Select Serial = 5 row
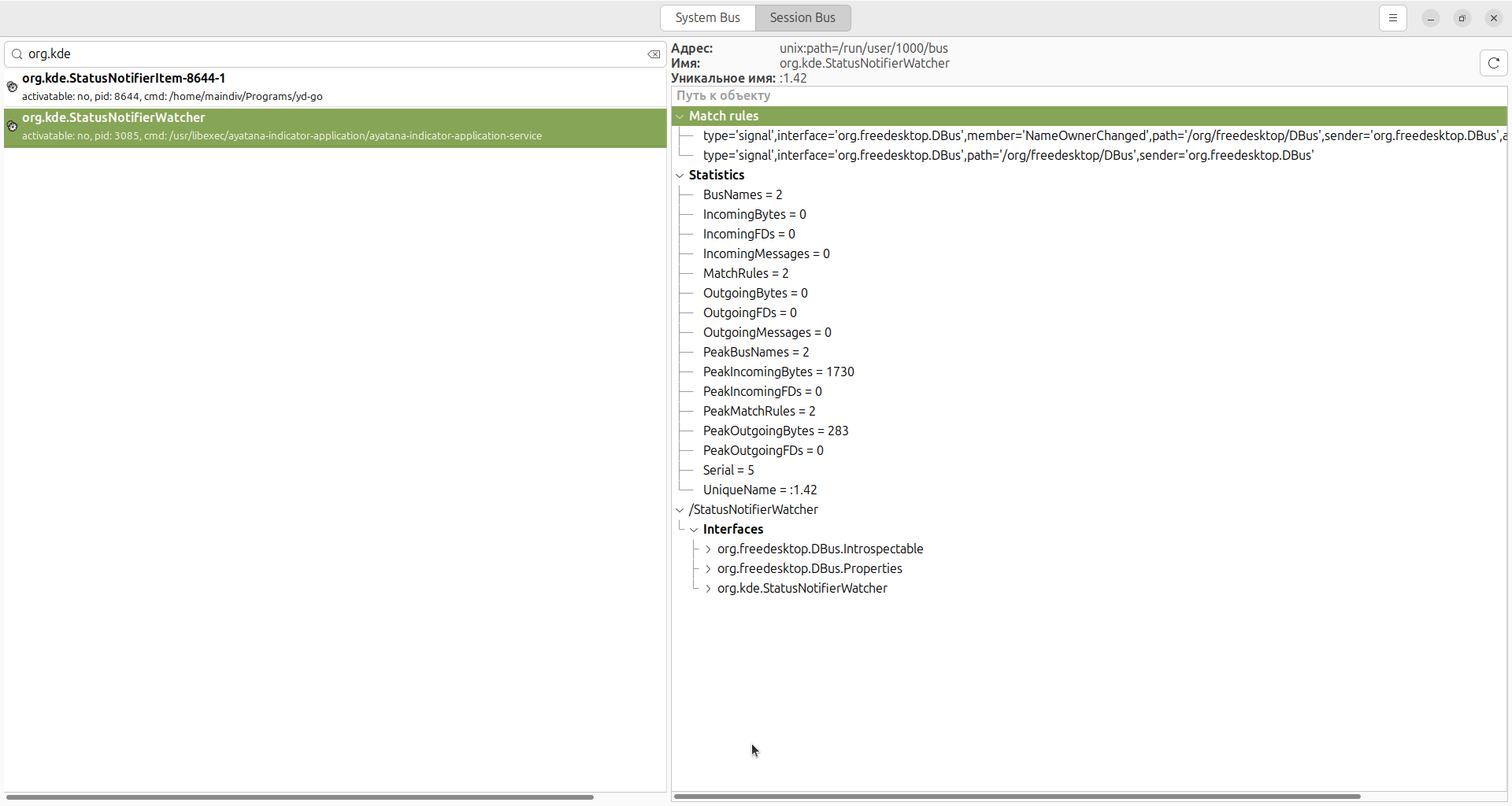Viewport: 1512px width, 806px height. pos(1089,471)
